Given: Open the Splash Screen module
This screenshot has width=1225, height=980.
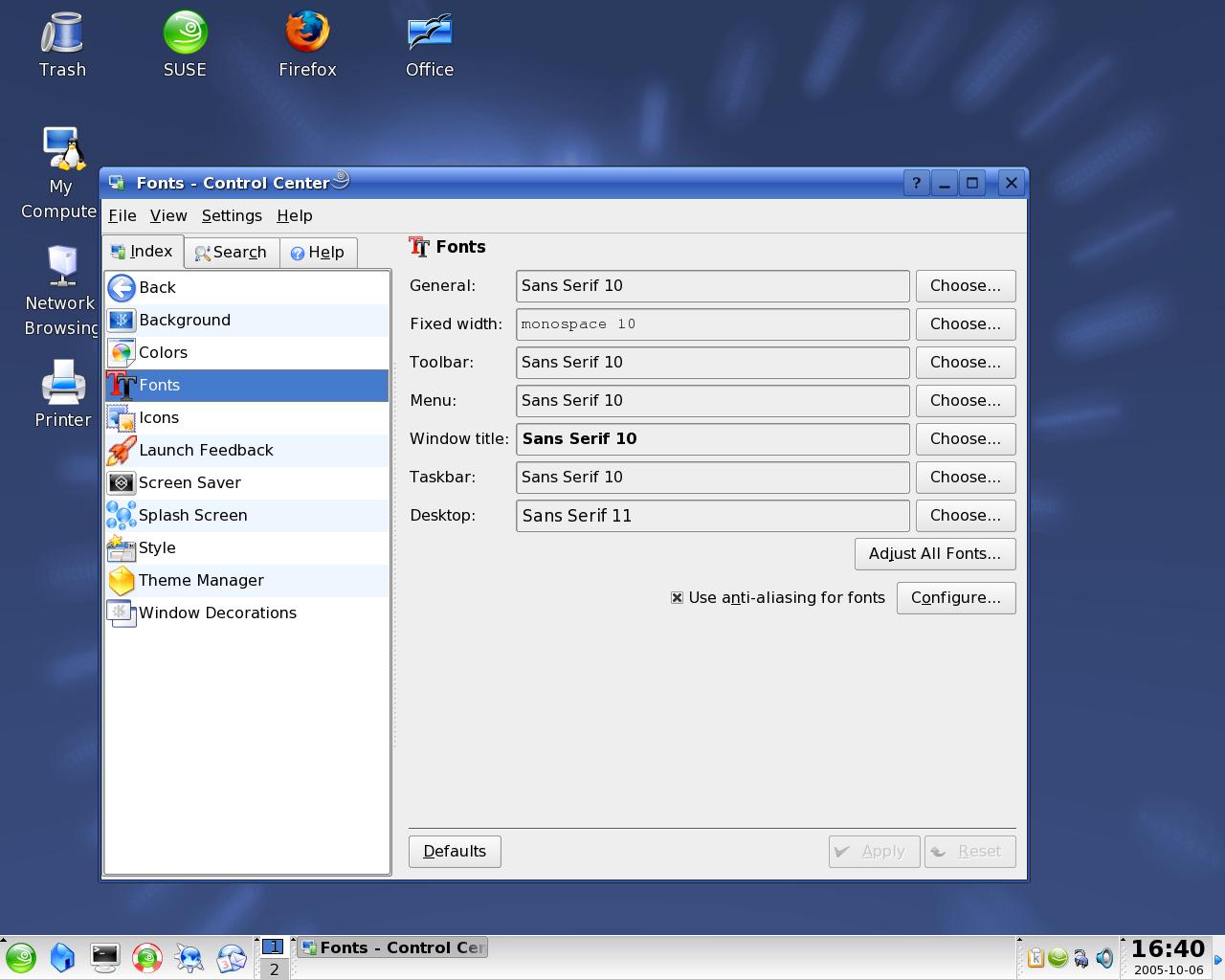Looking at the screenshot, I should click(x=247, y=515).
